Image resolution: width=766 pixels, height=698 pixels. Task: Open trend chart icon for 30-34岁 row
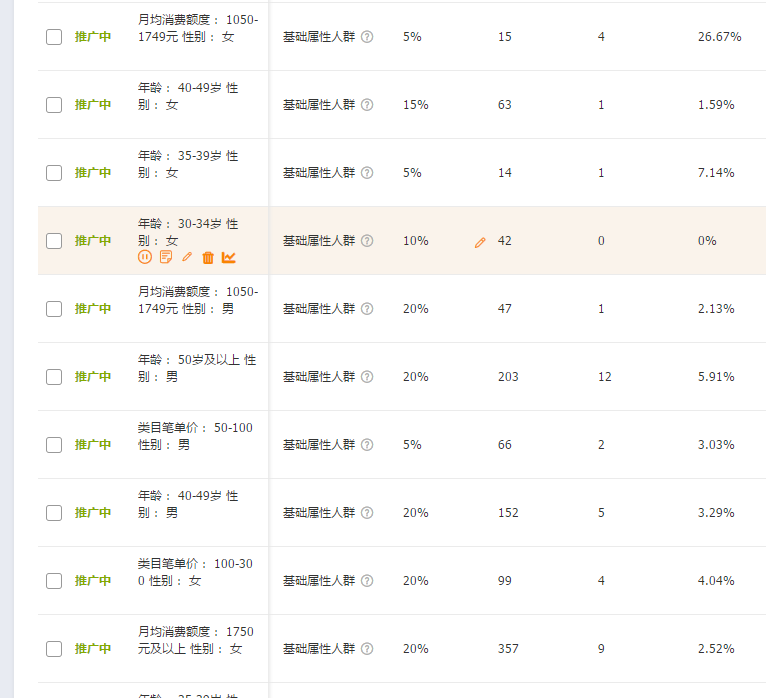tap(229, 257)
